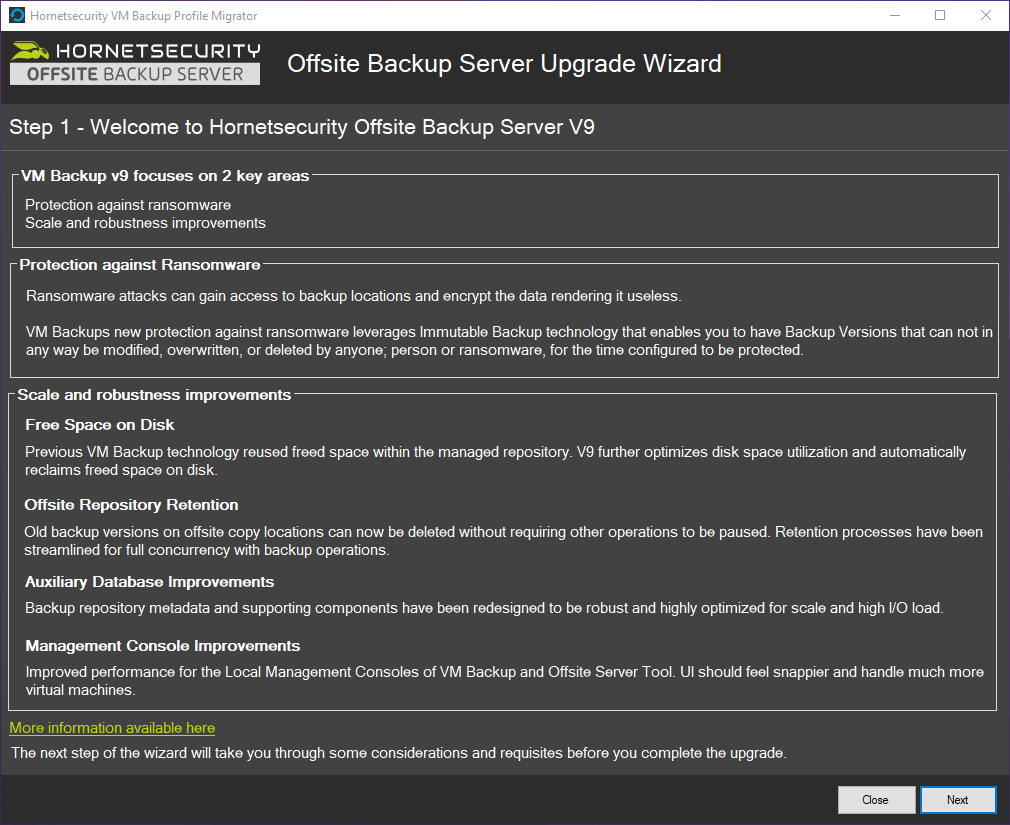Click the immutable backup description paragraph
Viewport: 1010px width, 825px height.
500,340
